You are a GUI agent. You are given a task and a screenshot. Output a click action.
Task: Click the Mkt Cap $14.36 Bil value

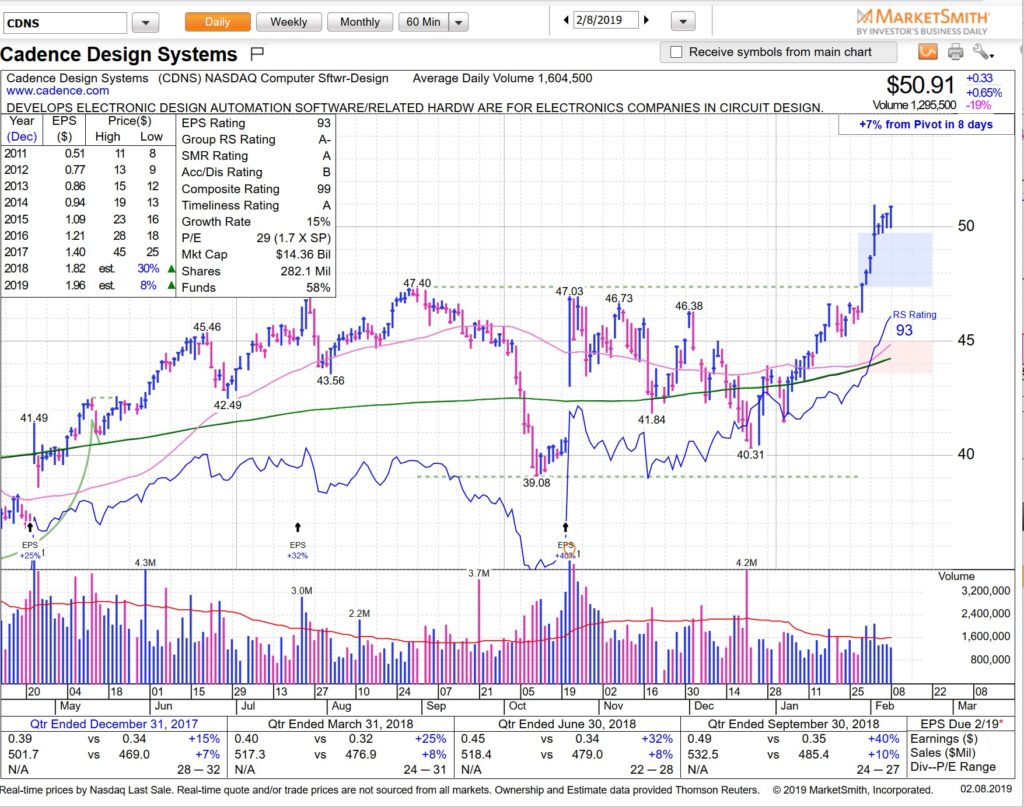(303, 255)
